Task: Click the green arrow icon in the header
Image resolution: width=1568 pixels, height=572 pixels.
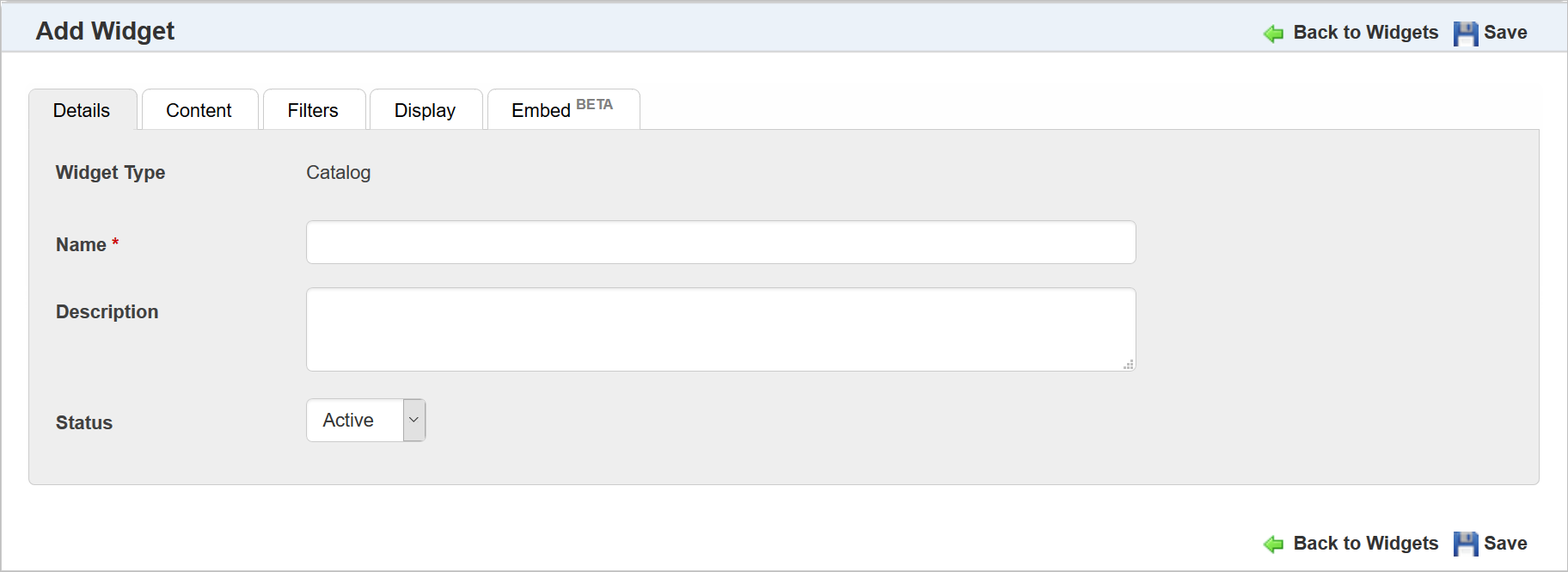Action: 1273,34
